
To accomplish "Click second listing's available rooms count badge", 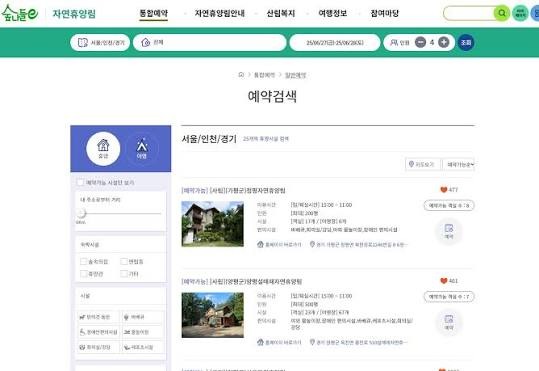I will [449, 297].
